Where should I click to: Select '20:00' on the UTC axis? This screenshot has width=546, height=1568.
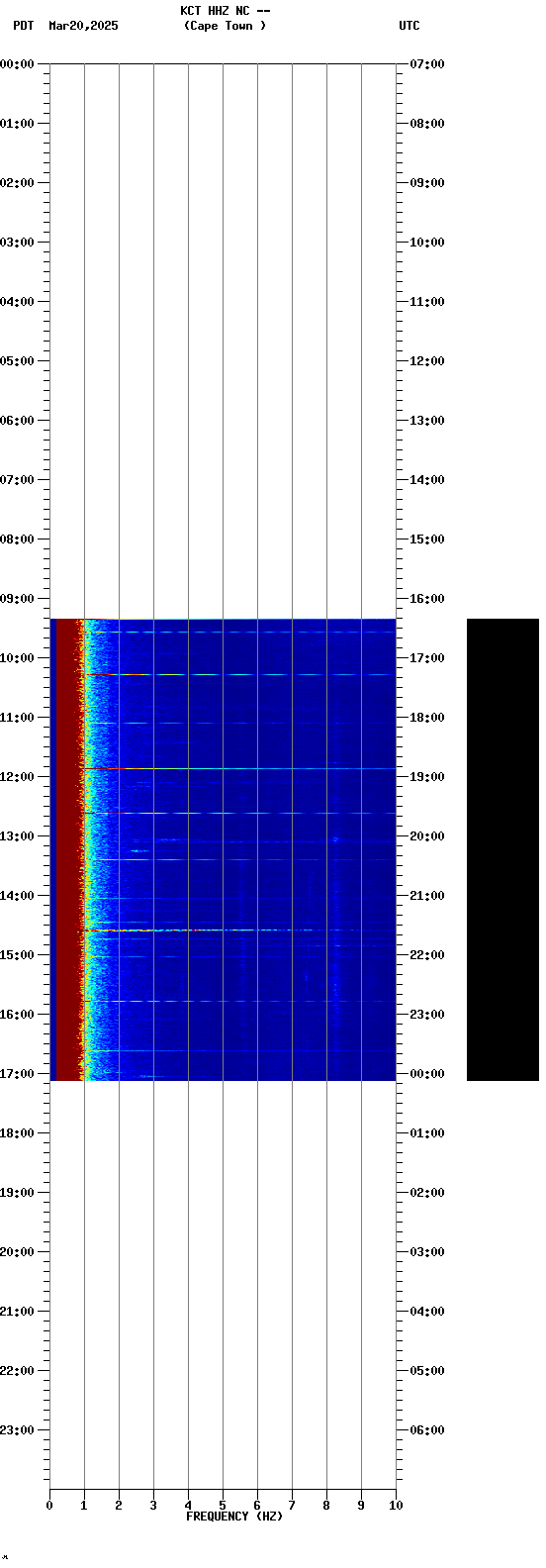427,836
